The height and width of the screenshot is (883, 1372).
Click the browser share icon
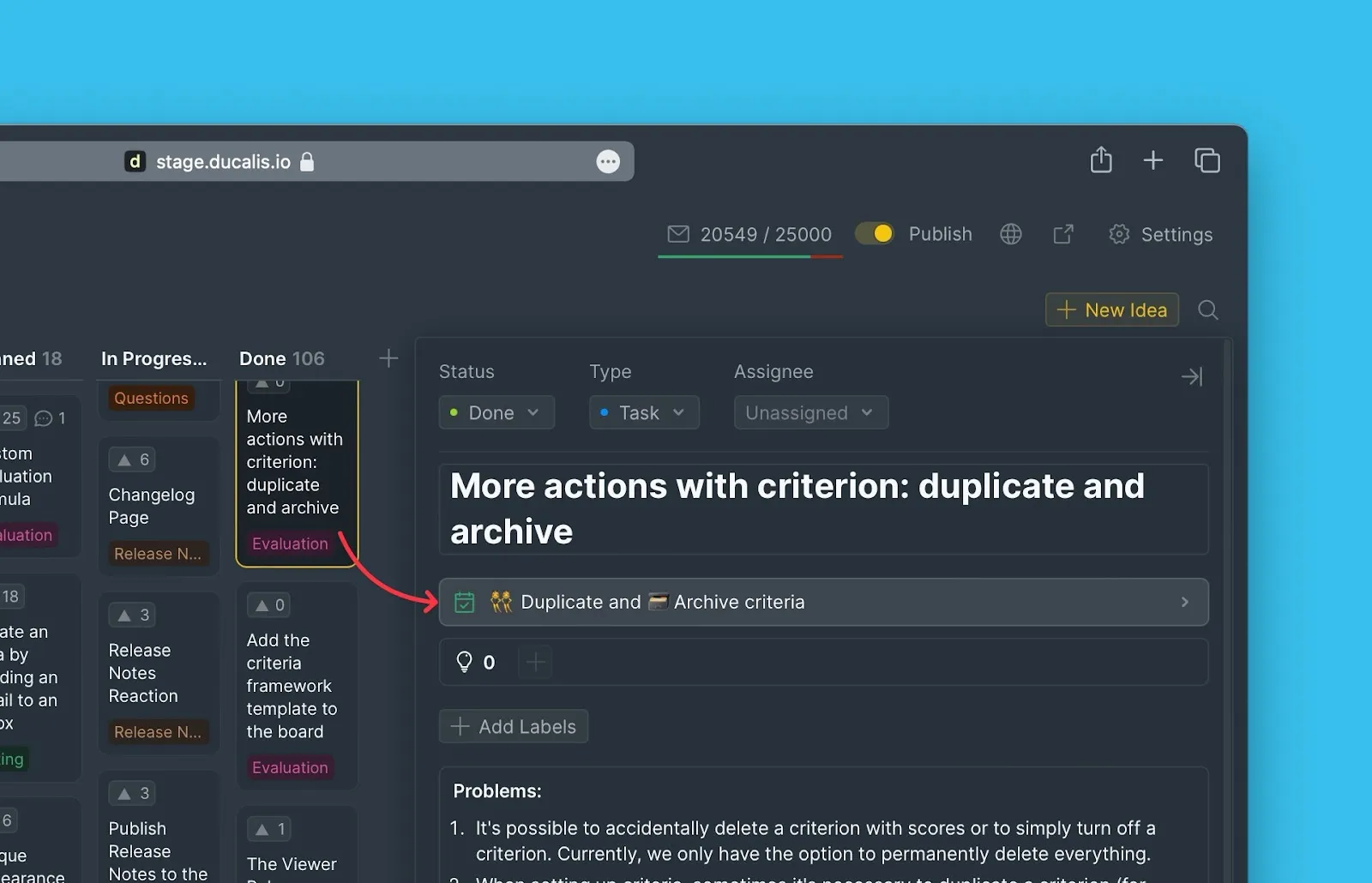(1101, 160)
